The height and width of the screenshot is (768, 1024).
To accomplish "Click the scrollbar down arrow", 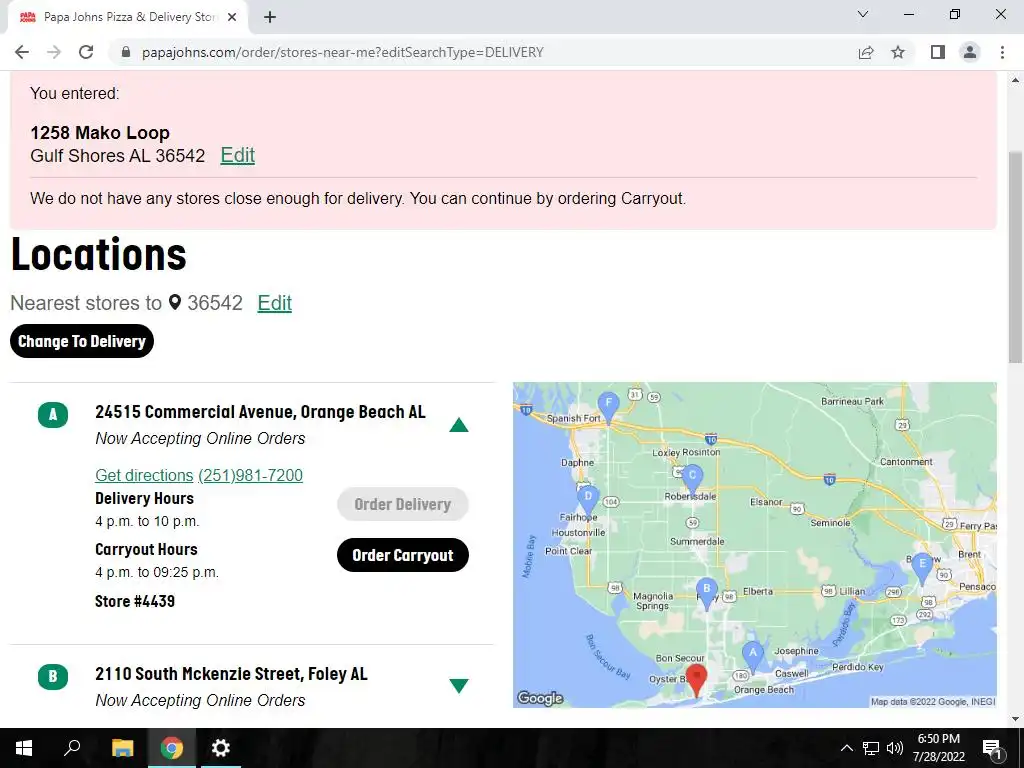I will click(x=1015, y=719).
